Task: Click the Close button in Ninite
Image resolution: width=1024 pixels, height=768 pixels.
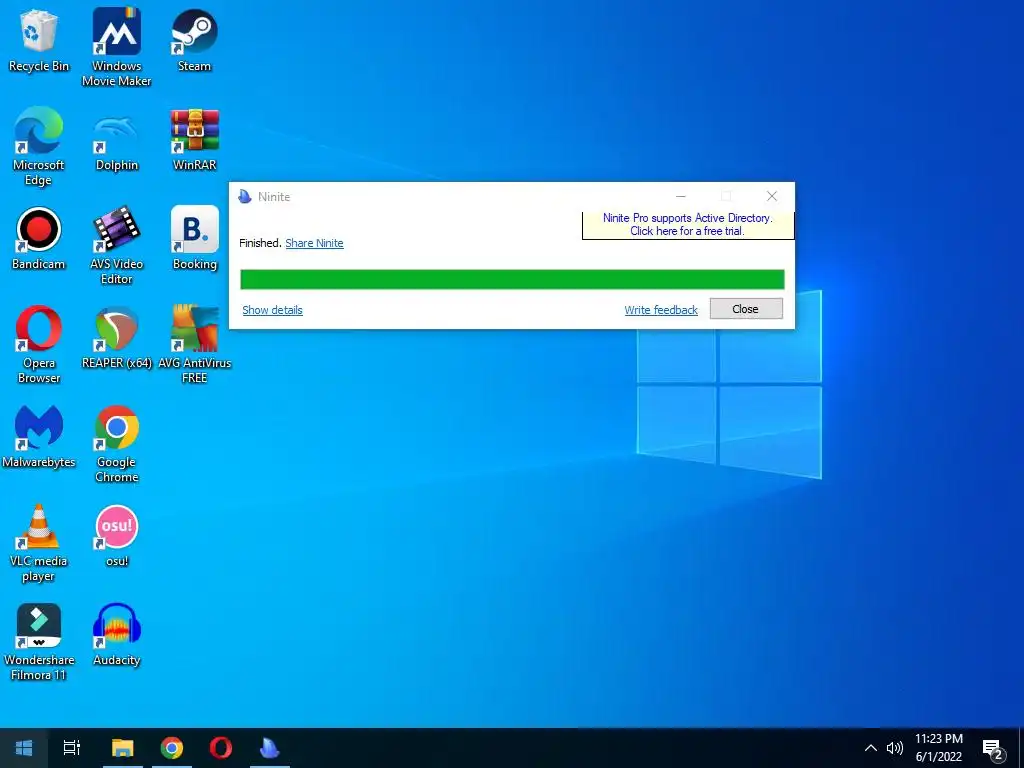Action: coord(746,309)
